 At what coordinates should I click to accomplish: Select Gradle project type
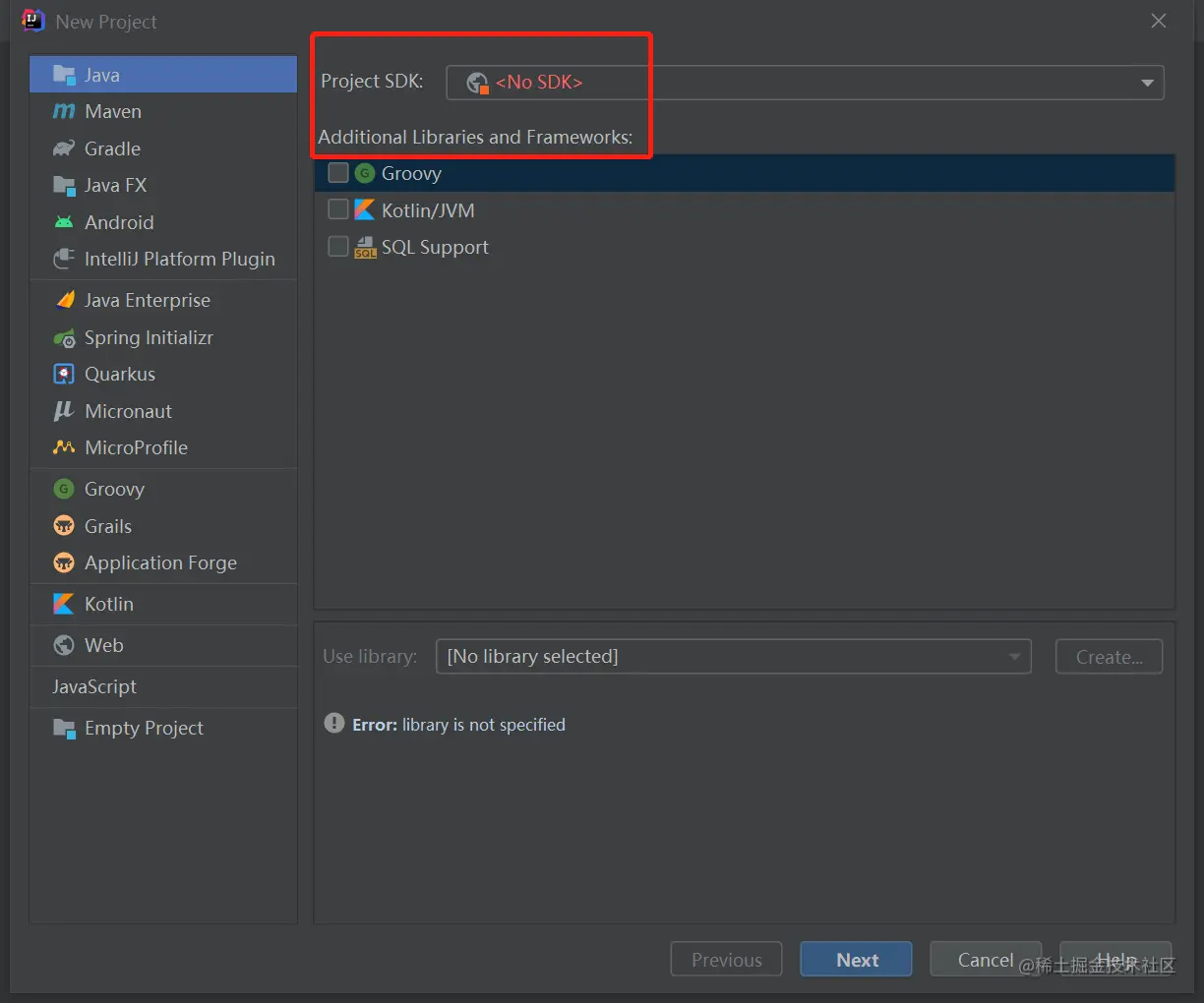(163, 148)
